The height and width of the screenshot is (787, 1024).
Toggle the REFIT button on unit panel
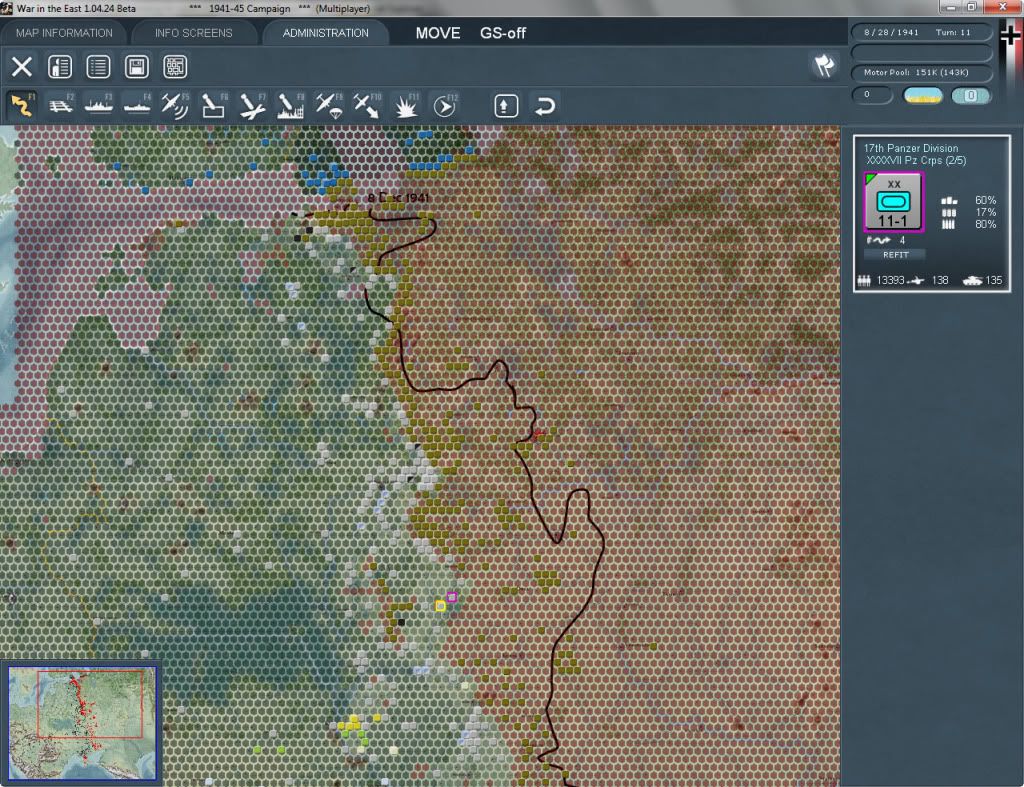click(x=895, y=255)
